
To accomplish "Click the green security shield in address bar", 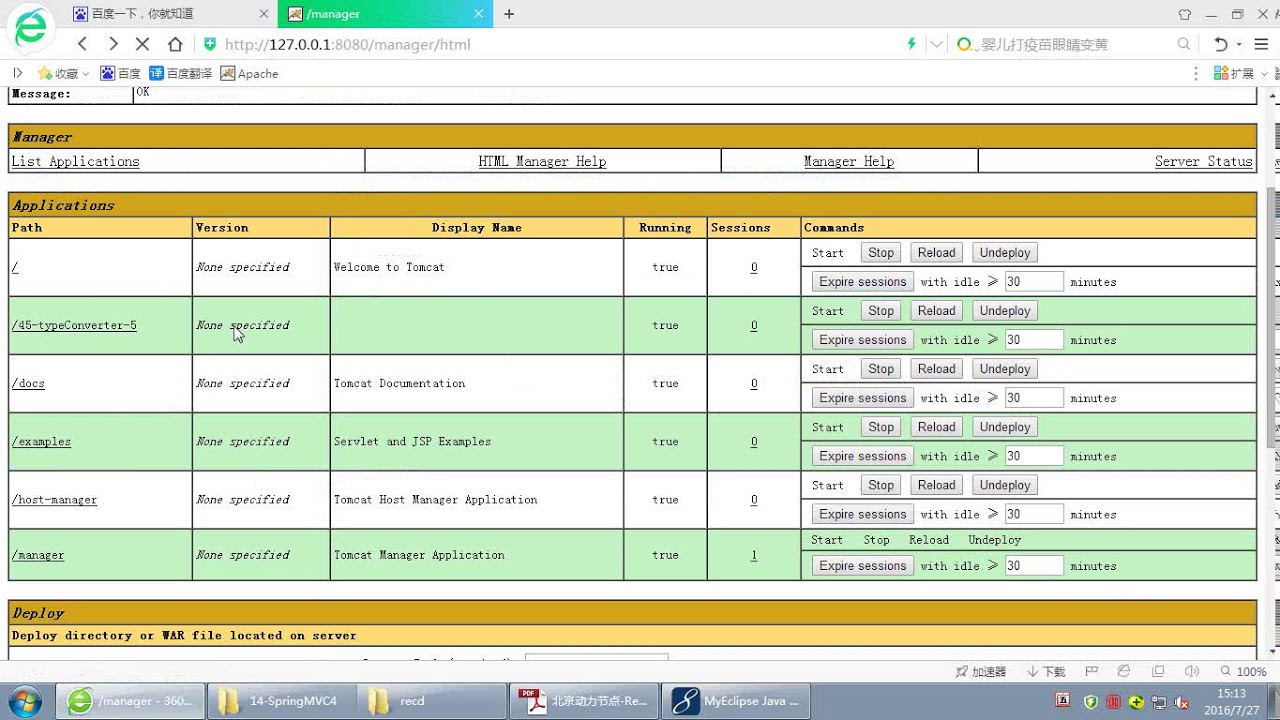I will (209, 44).
